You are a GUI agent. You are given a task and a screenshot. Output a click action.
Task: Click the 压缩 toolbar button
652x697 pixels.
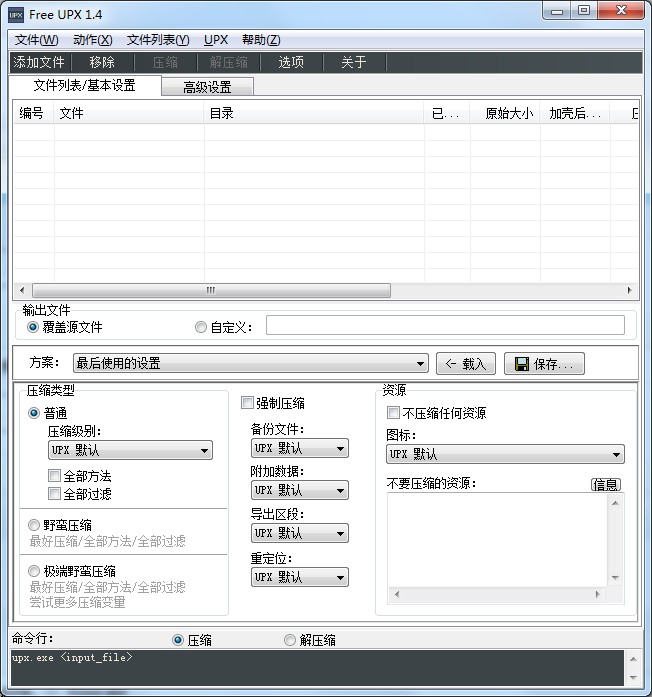pos(165,62)
